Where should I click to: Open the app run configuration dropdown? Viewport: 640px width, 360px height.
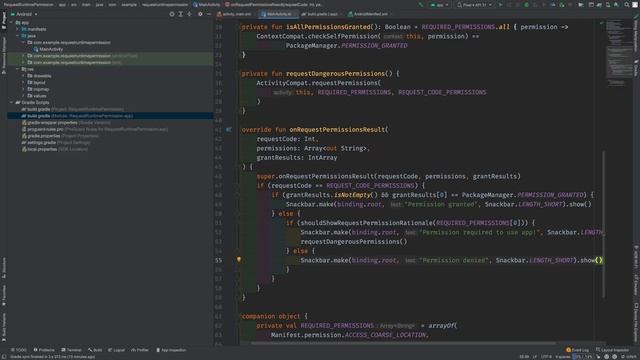pyautogui.click(x=440, y=5)
